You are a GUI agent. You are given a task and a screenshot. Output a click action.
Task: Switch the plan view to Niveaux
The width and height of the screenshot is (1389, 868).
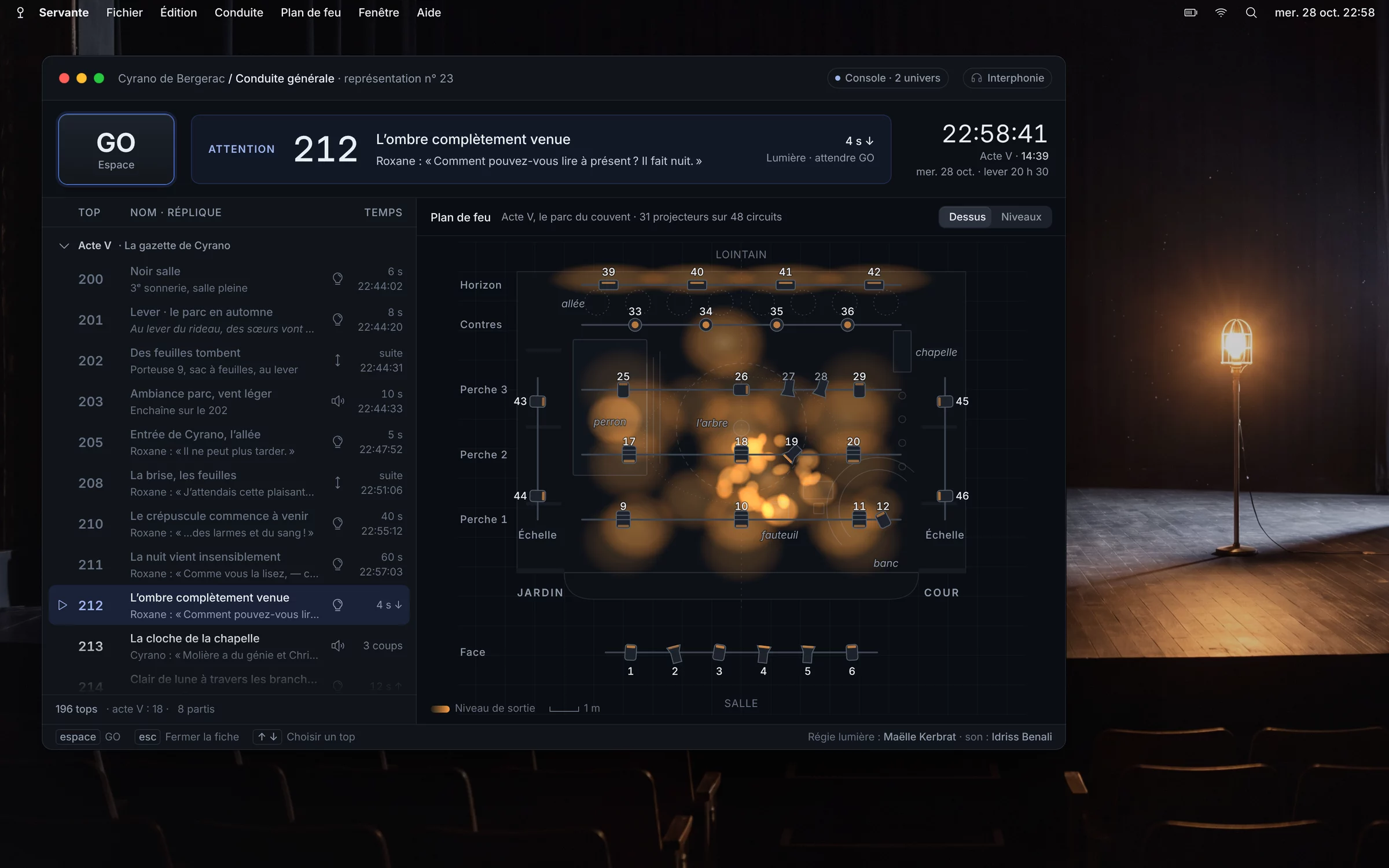(x=1021, y=217)
